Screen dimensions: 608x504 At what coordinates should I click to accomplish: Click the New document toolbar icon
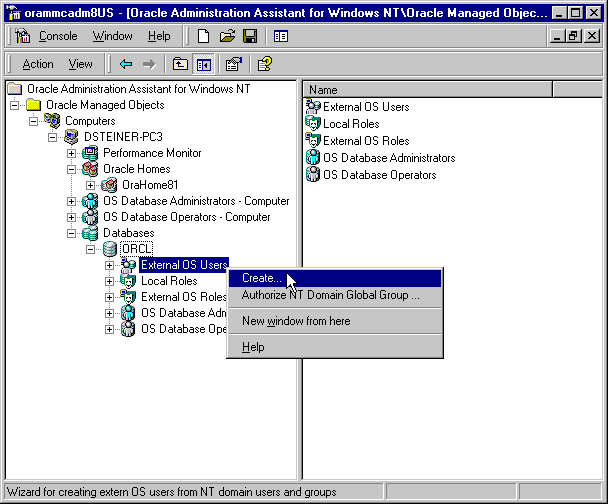click(x=204, y=36)
